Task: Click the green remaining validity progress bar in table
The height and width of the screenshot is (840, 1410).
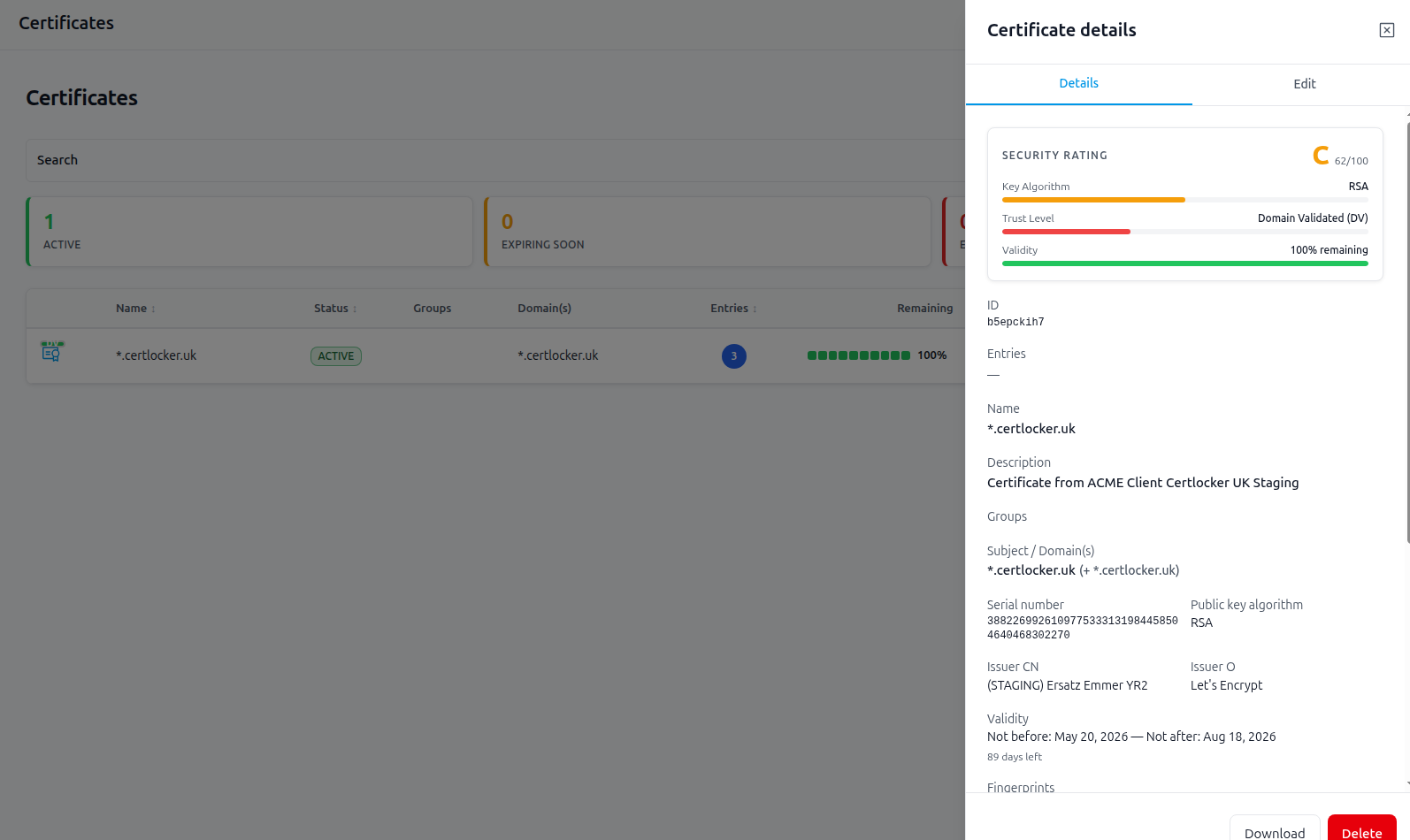Action: pos(859,355)
